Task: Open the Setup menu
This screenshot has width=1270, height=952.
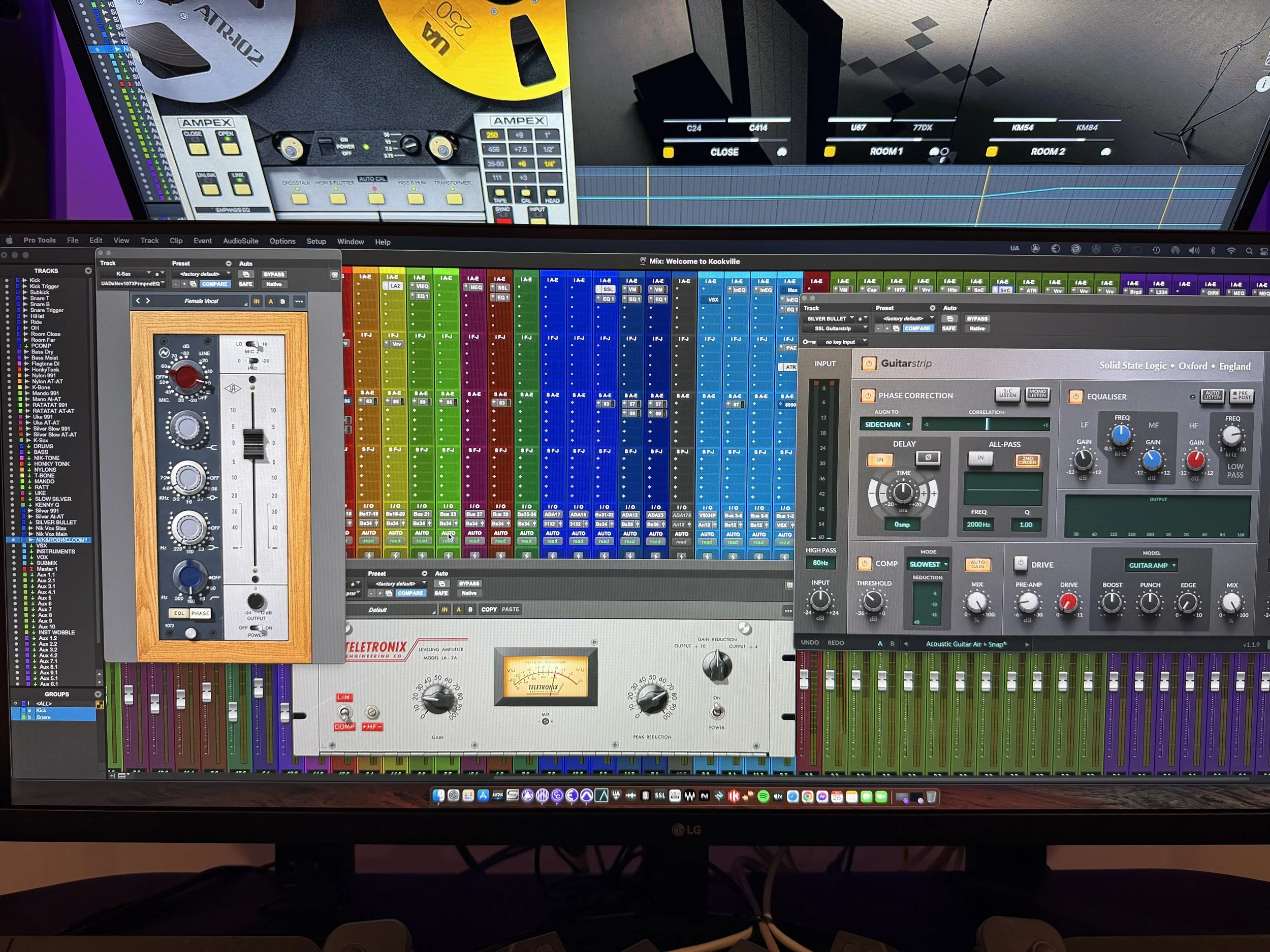Action: tap(316, 242)
